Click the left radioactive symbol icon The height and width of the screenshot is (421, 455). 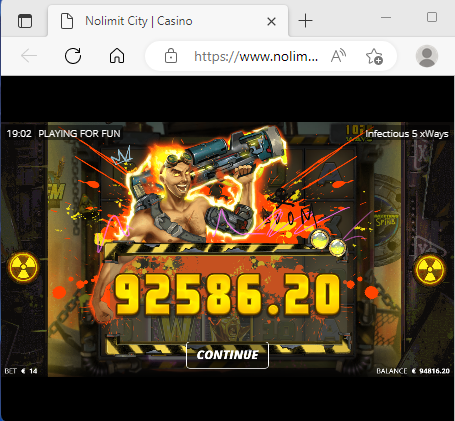23,267
